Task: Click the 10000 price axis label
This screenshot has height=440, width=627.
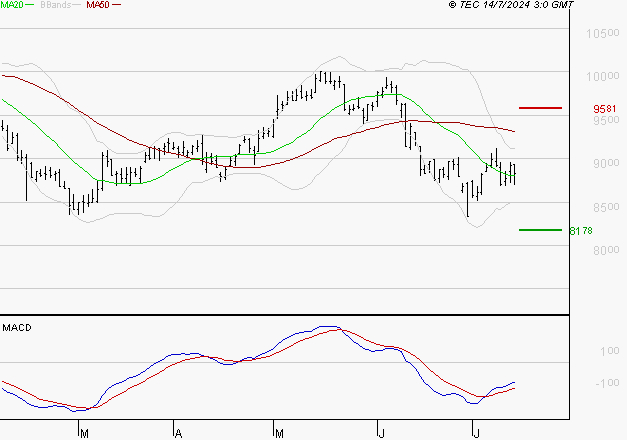Action: (x=603, y=76)
